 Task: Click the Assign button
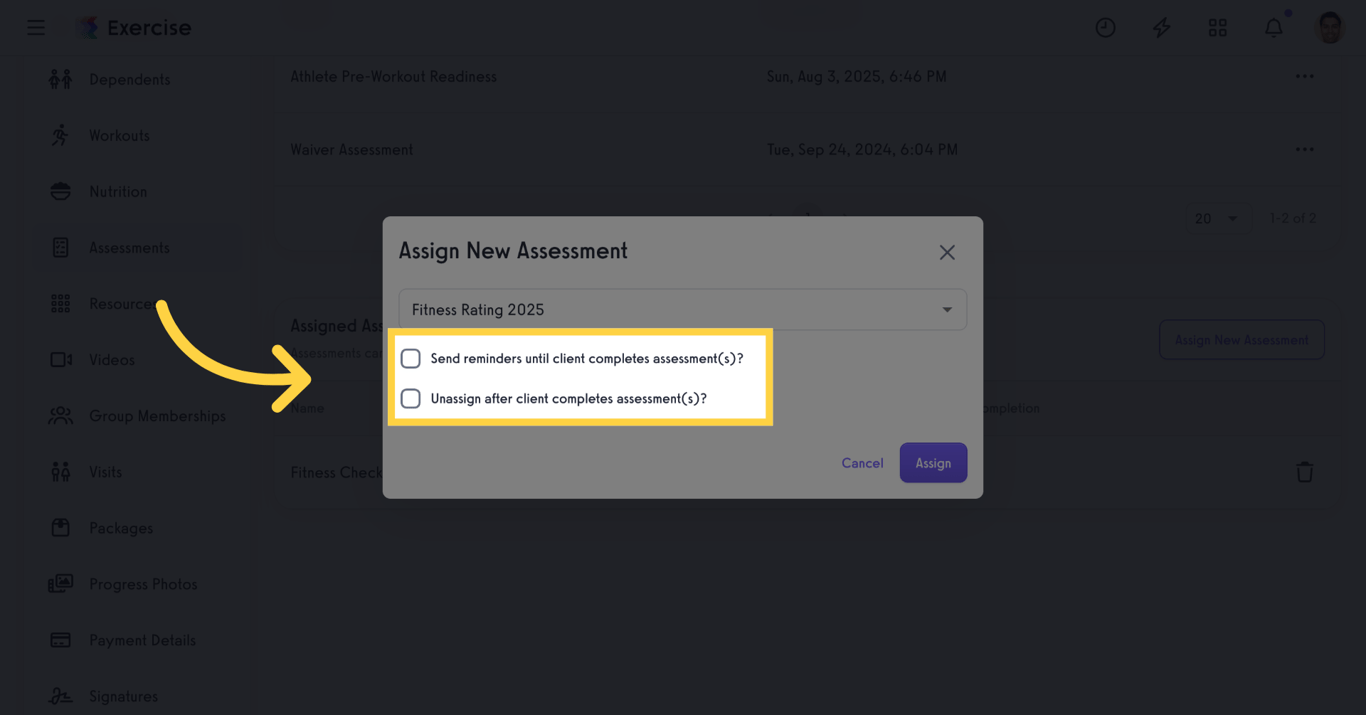click(x=933, y=463)
